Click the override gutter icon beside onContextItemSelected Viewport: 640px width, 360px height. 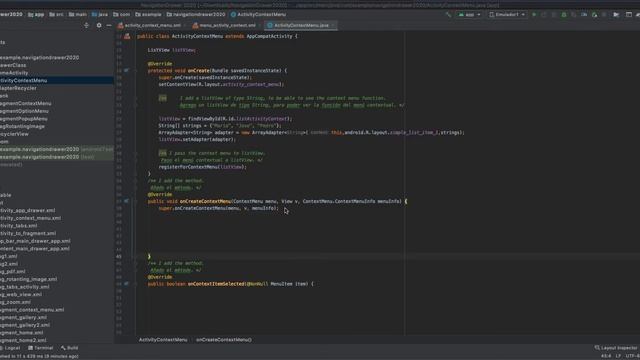pyautogui.click(x=127, y=284)
